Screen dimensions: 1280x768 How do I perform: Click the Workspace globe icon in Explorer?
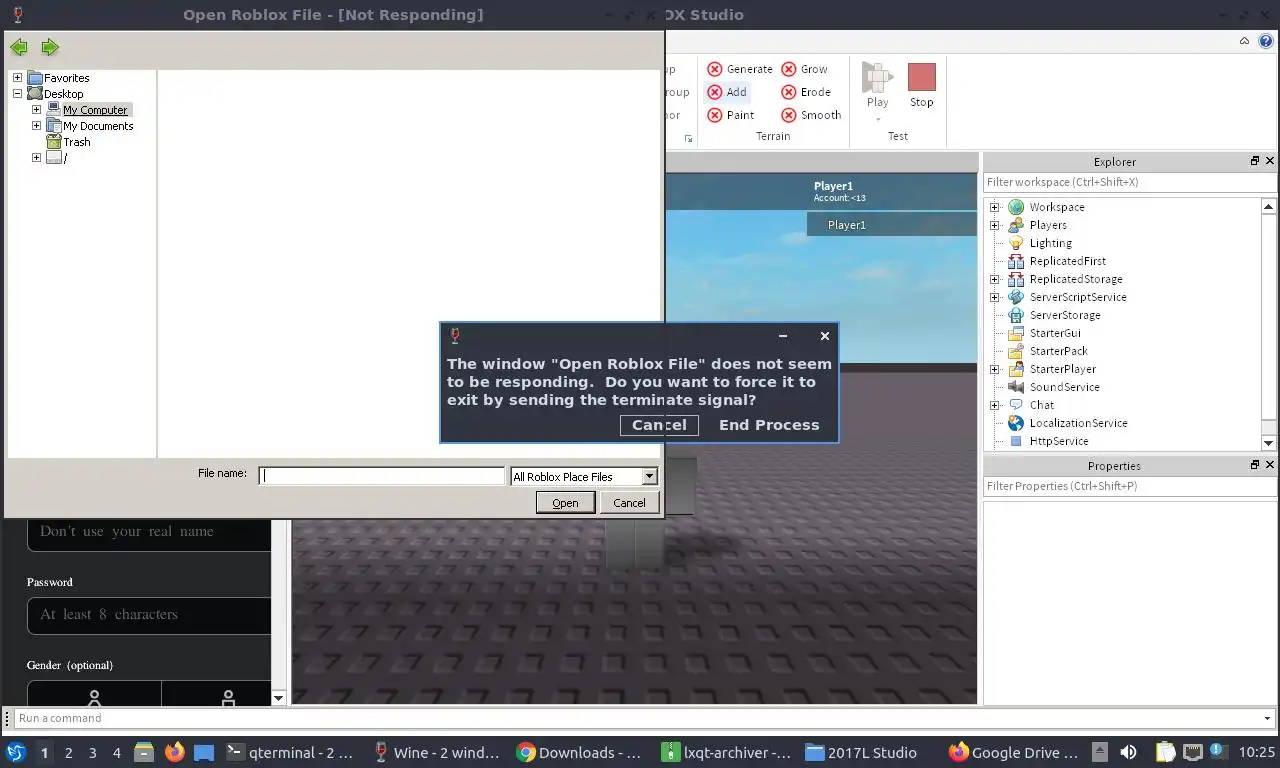coord(1016,207)
